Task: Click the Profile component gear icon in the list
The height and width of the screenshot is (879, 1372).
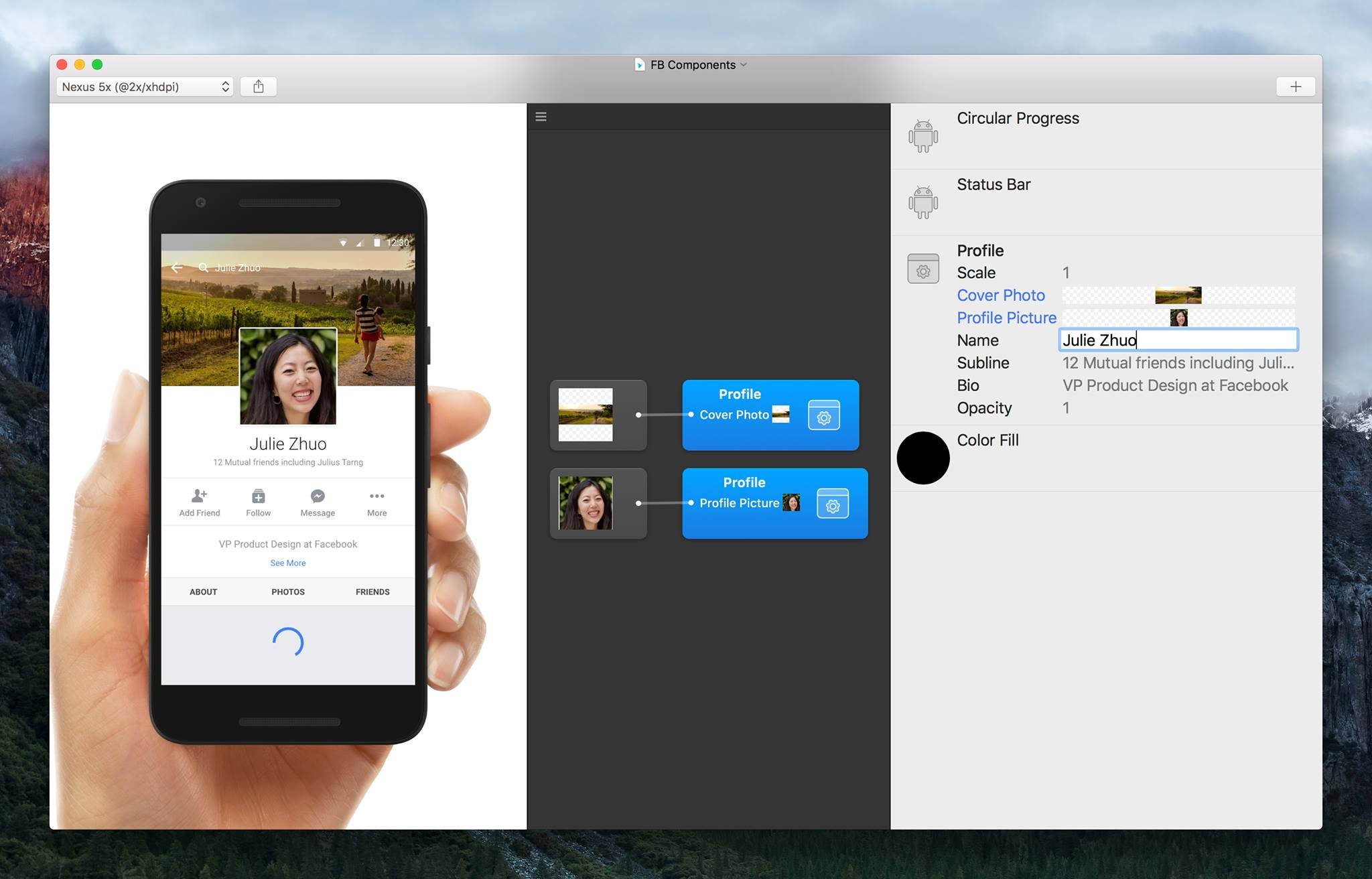Action: [x=923, y=269]
